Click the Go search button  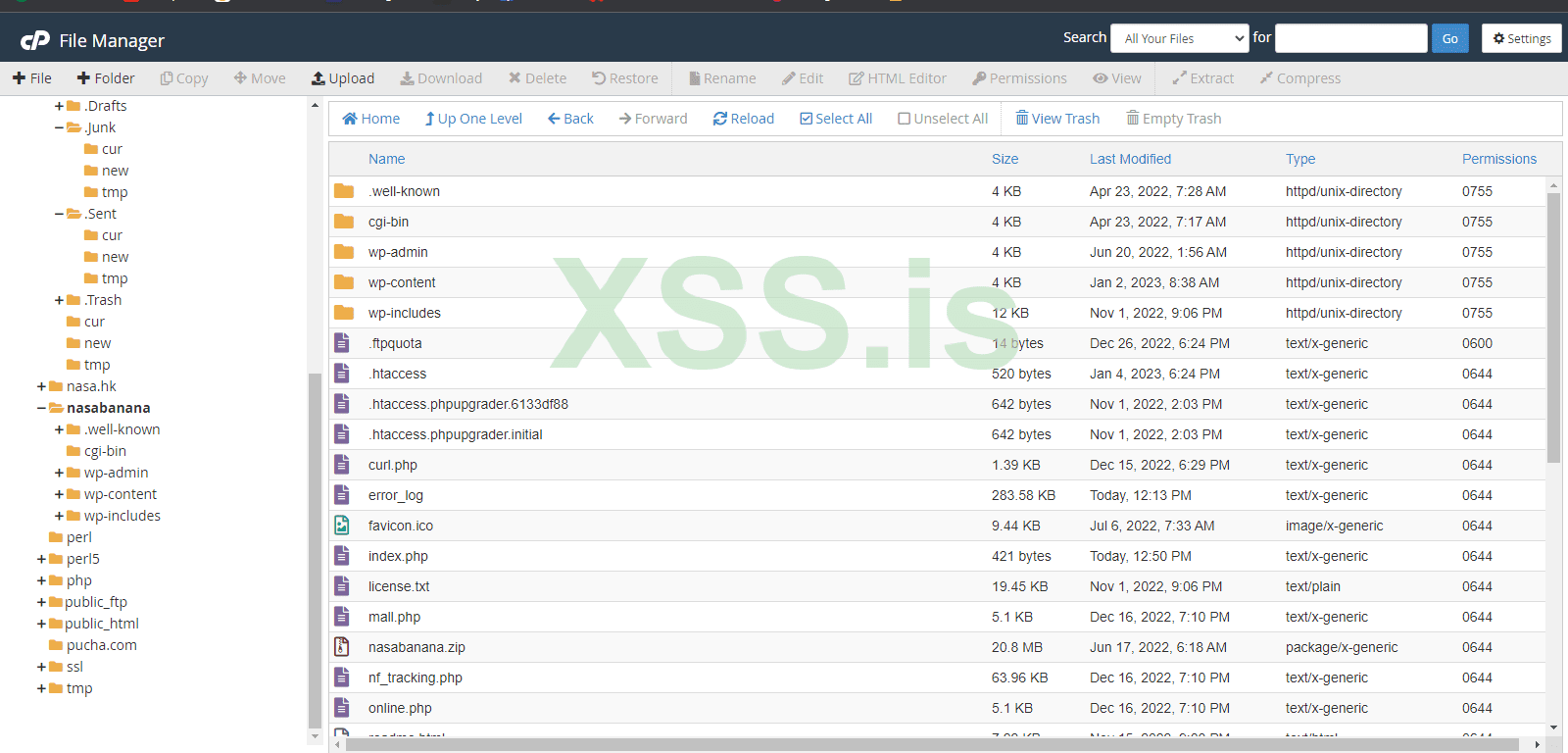[x=1450, y=38]
